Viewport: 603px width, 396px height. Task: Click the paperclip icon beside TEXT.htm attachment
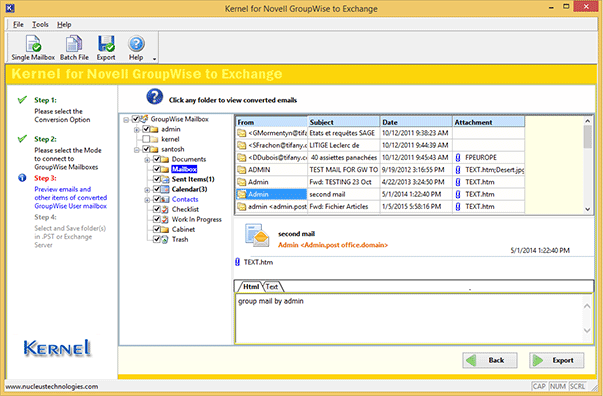coord(237,262)
